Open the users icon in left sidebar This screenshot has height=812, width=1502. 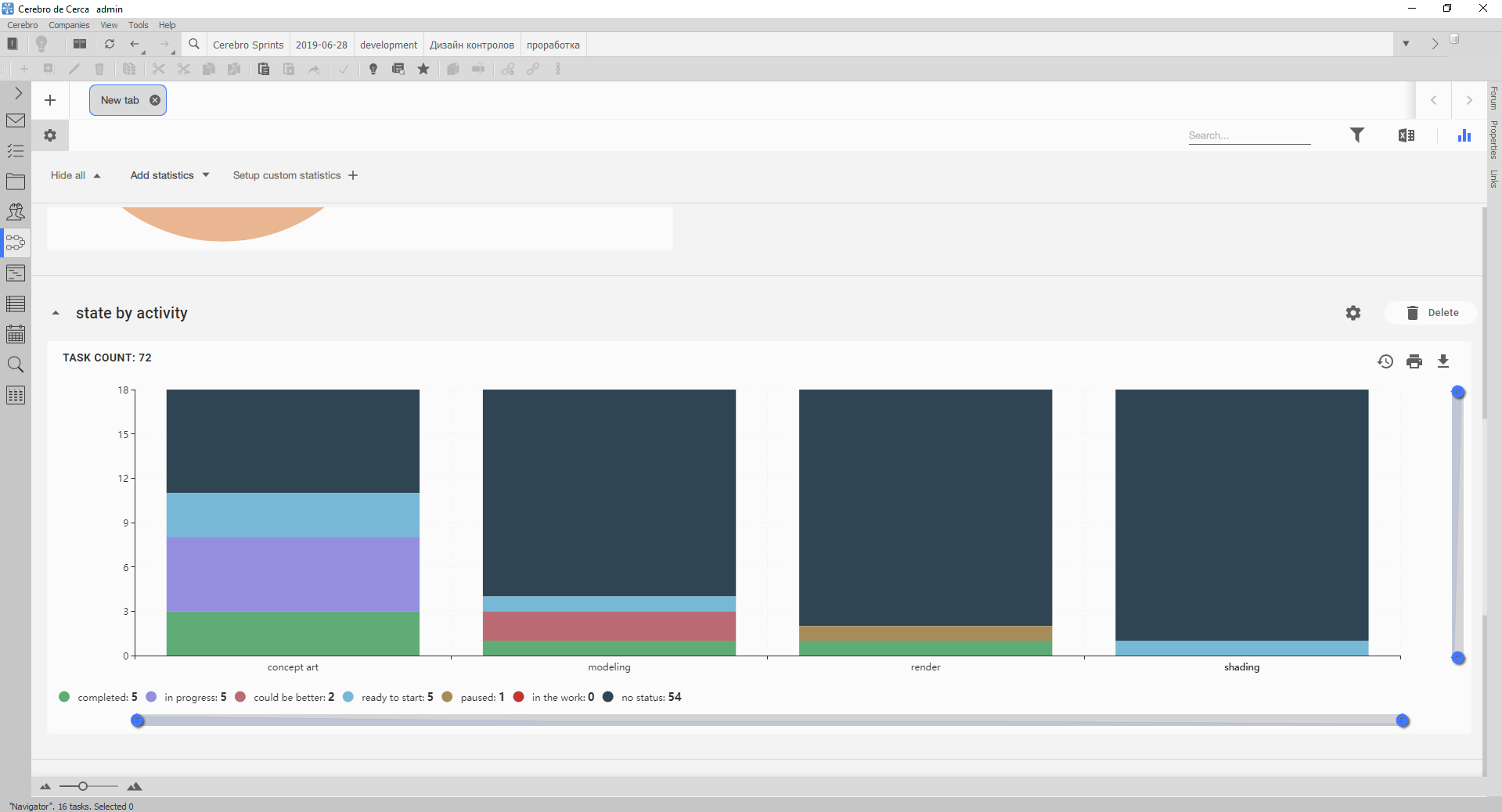[16, 212]
